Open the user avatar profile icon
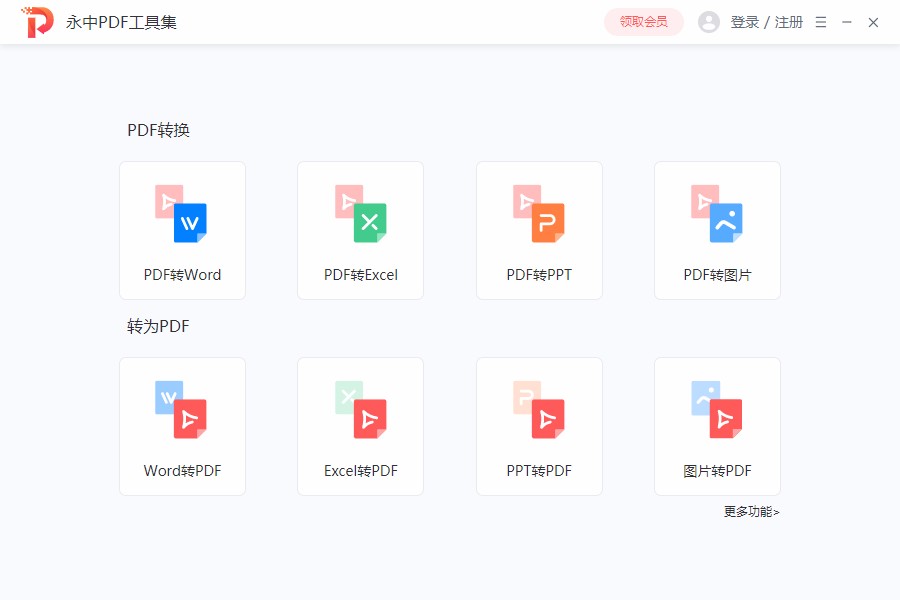This screenshot has height=600, width=900. click(x=709, y=21)
